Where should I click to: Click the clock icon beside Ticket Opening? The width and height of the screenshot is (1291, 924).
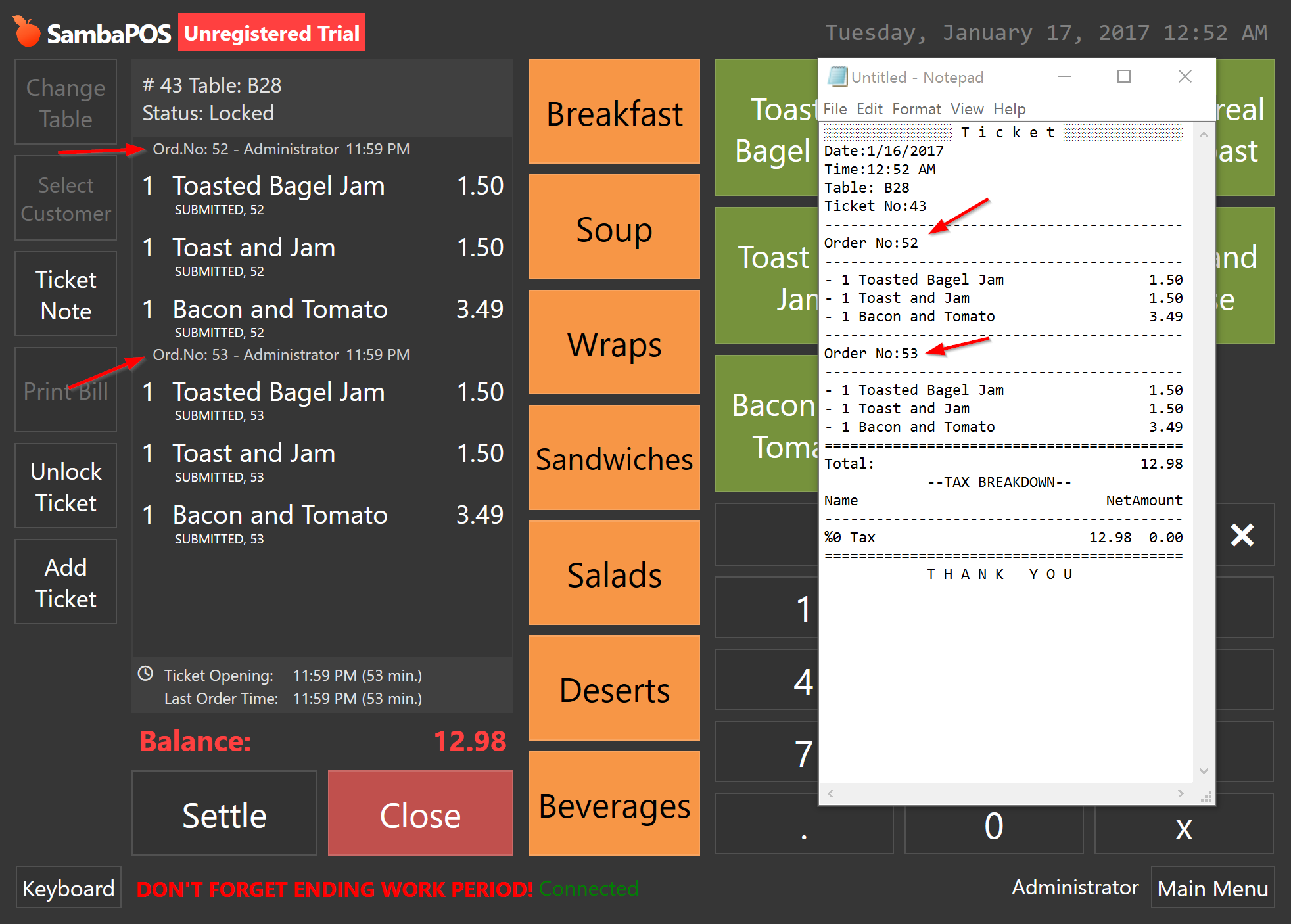(x=145, y=674)
